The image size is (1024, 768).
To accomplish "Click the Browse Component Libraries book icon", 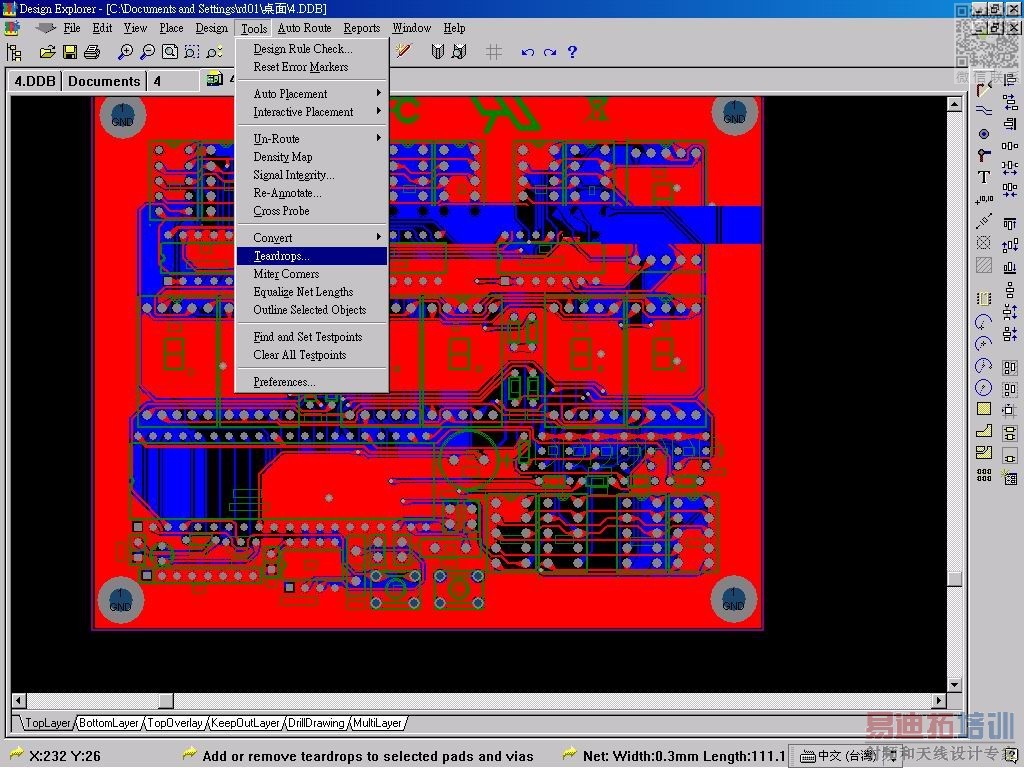I will [438, 52].
